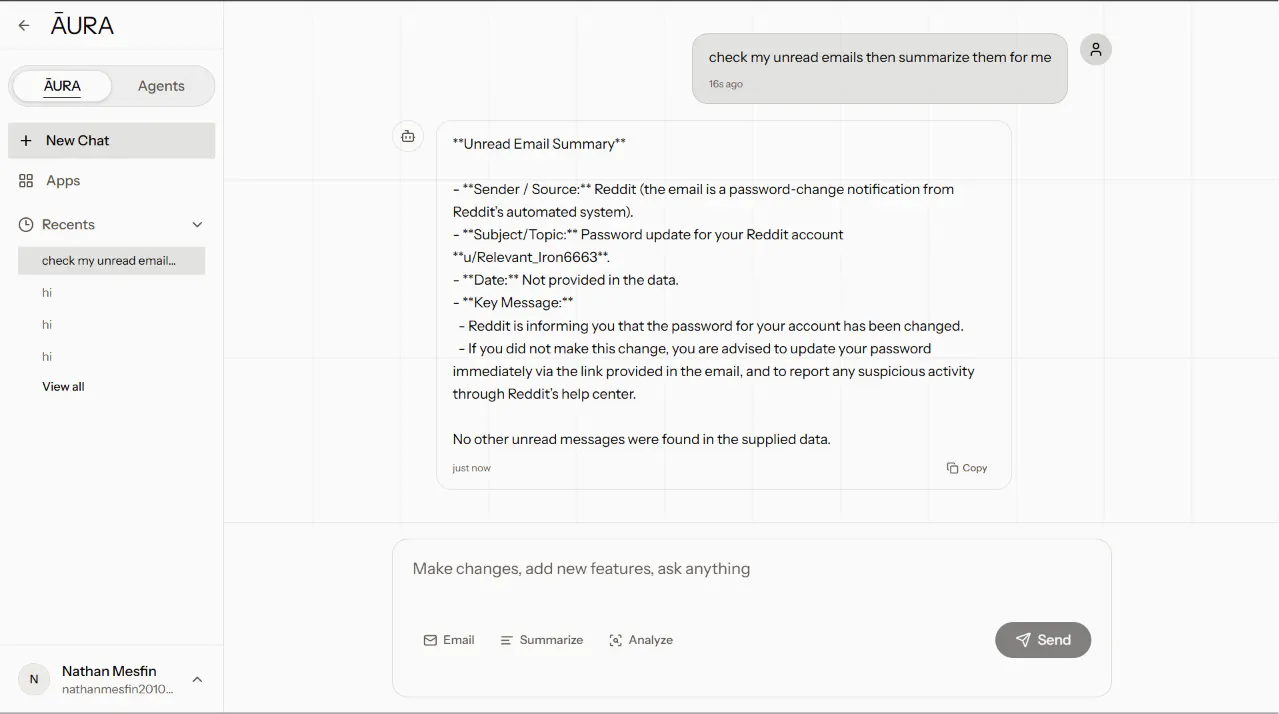Click the plus icon for New Chat
This screenshot has height=714, width=1279.
(26, 141)
